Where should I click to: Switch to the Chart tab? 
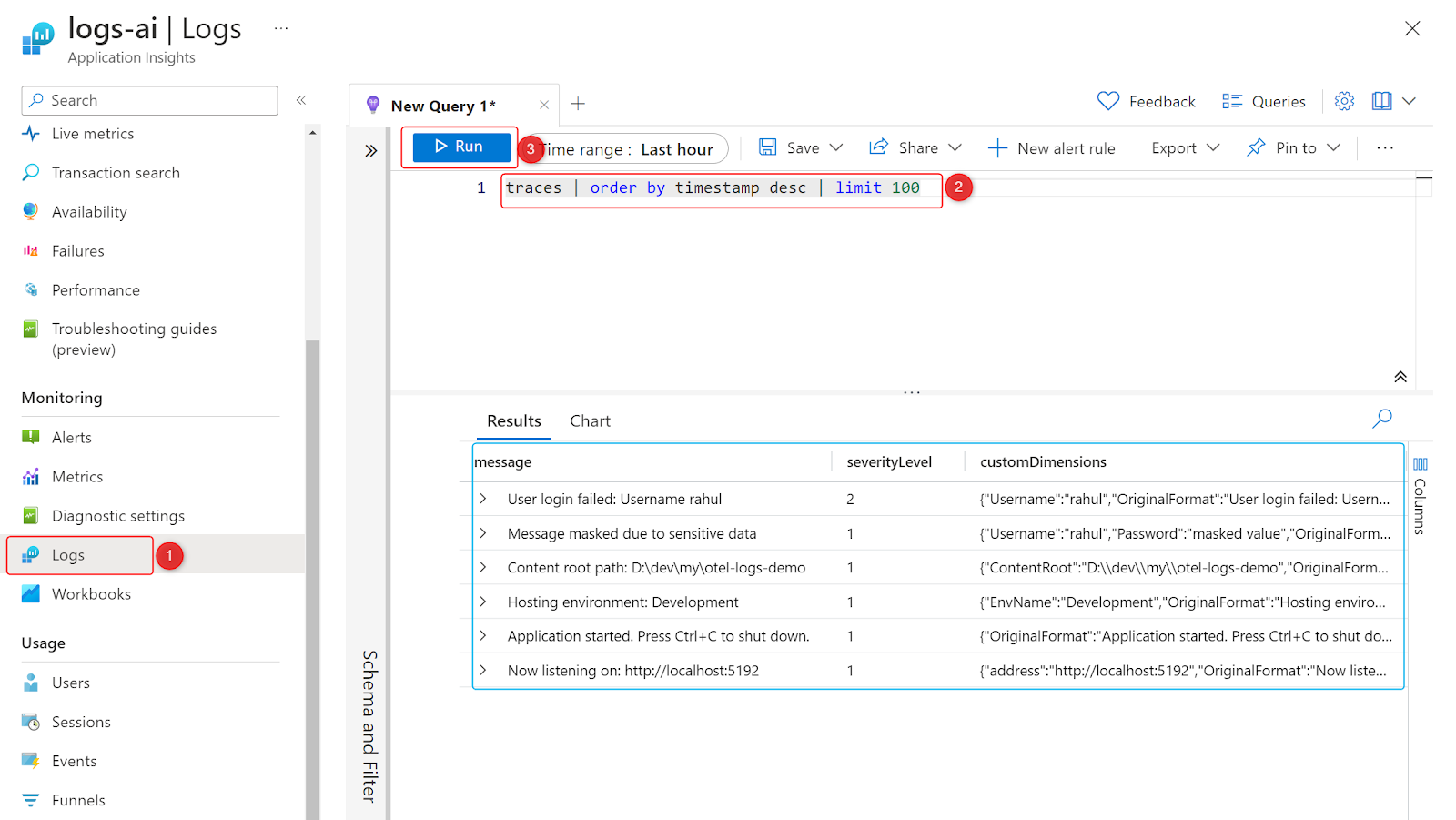click(x=590, y=421)
